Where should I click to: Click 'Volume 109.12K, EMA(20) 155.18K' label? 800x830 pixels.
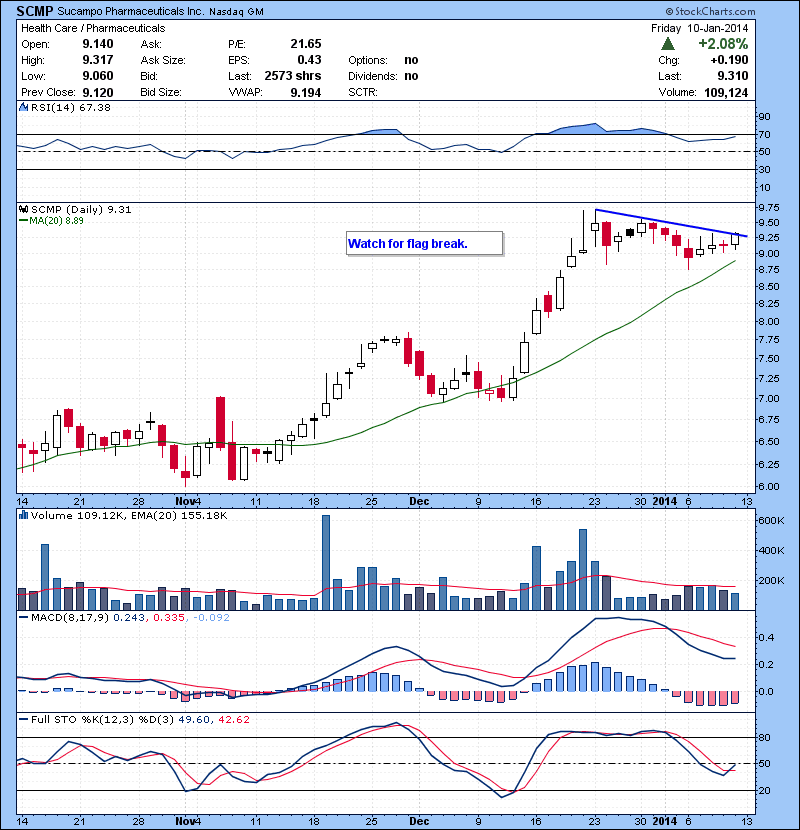(x=129, y=515)
